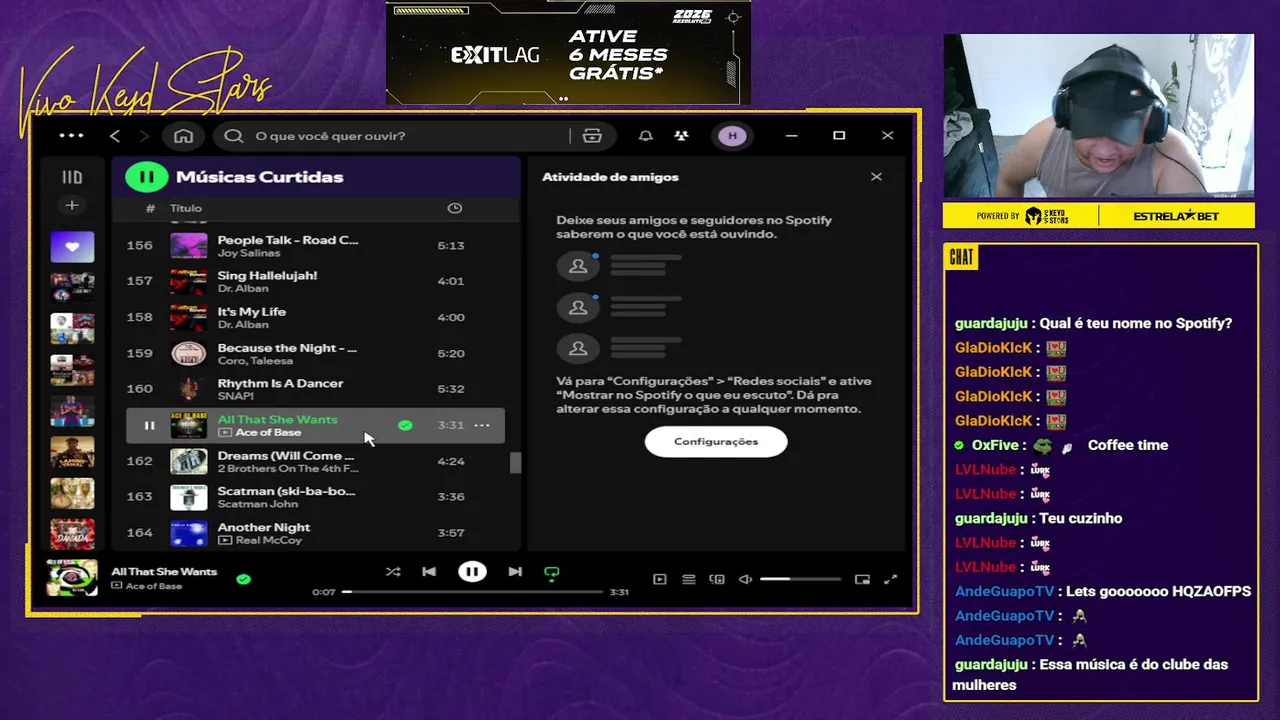
Task: Create a playlist with the plus icon
Action: 72,205
